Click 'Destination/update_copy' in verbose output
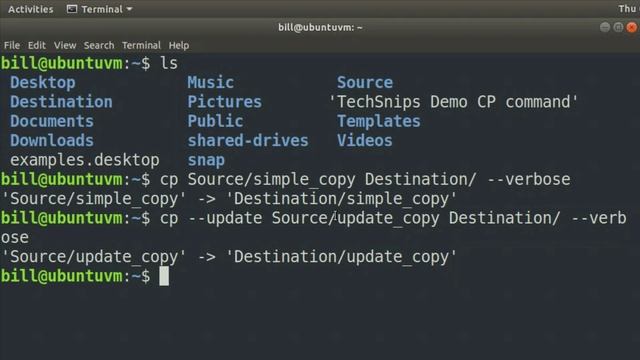Screen dimensions: 640x360 (341, 257)
